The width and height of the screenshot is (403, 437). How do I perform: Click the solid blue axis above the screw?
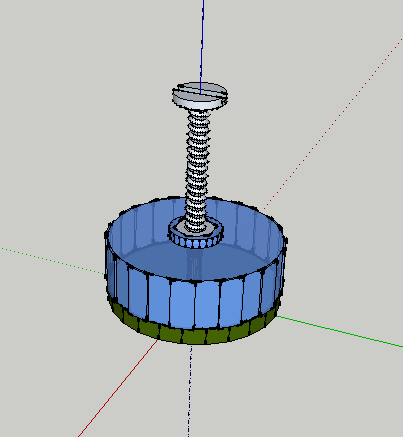tap(202, 43)
